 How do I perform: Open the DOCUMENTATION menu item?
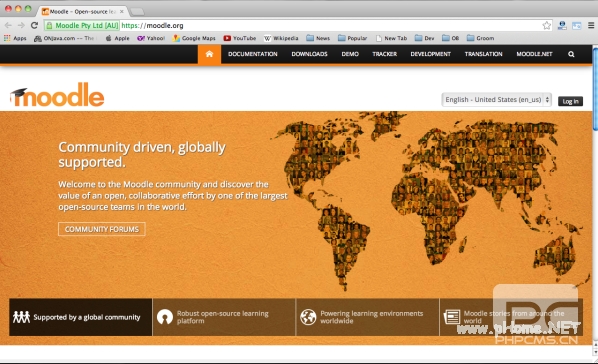coord(252,54)
